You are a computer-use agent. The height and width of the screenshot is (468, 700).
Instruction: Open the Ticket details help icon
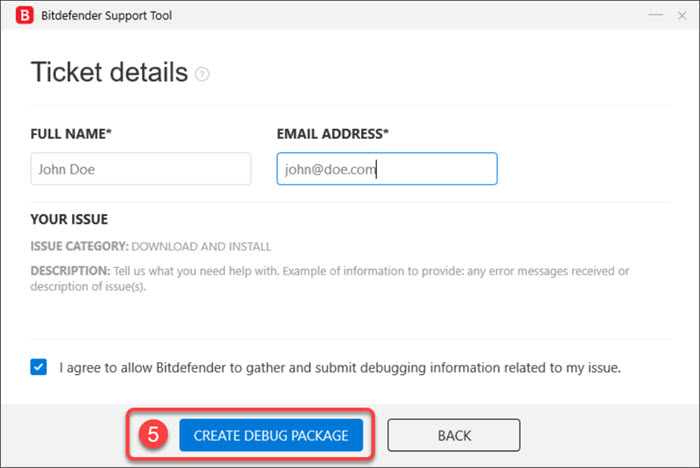202,74
